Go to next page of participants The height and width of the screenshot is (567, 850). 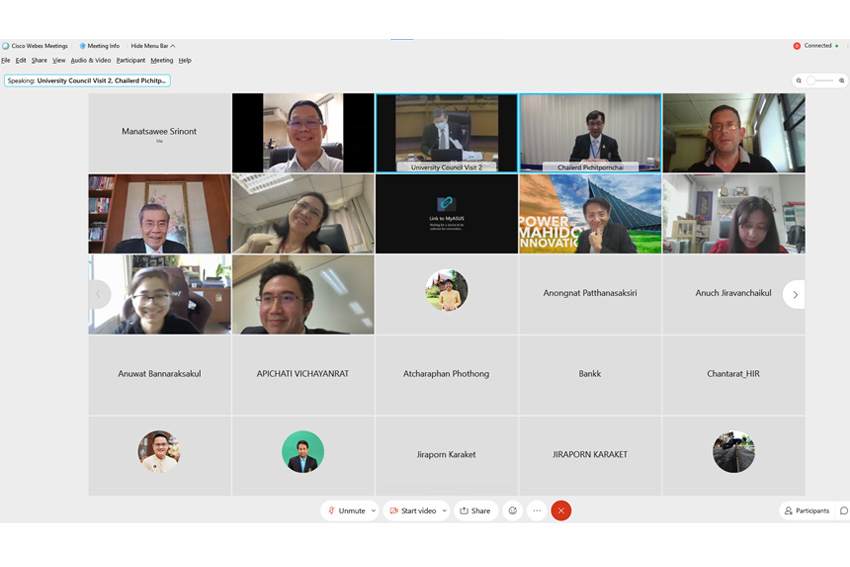click(x=795, y=294)
